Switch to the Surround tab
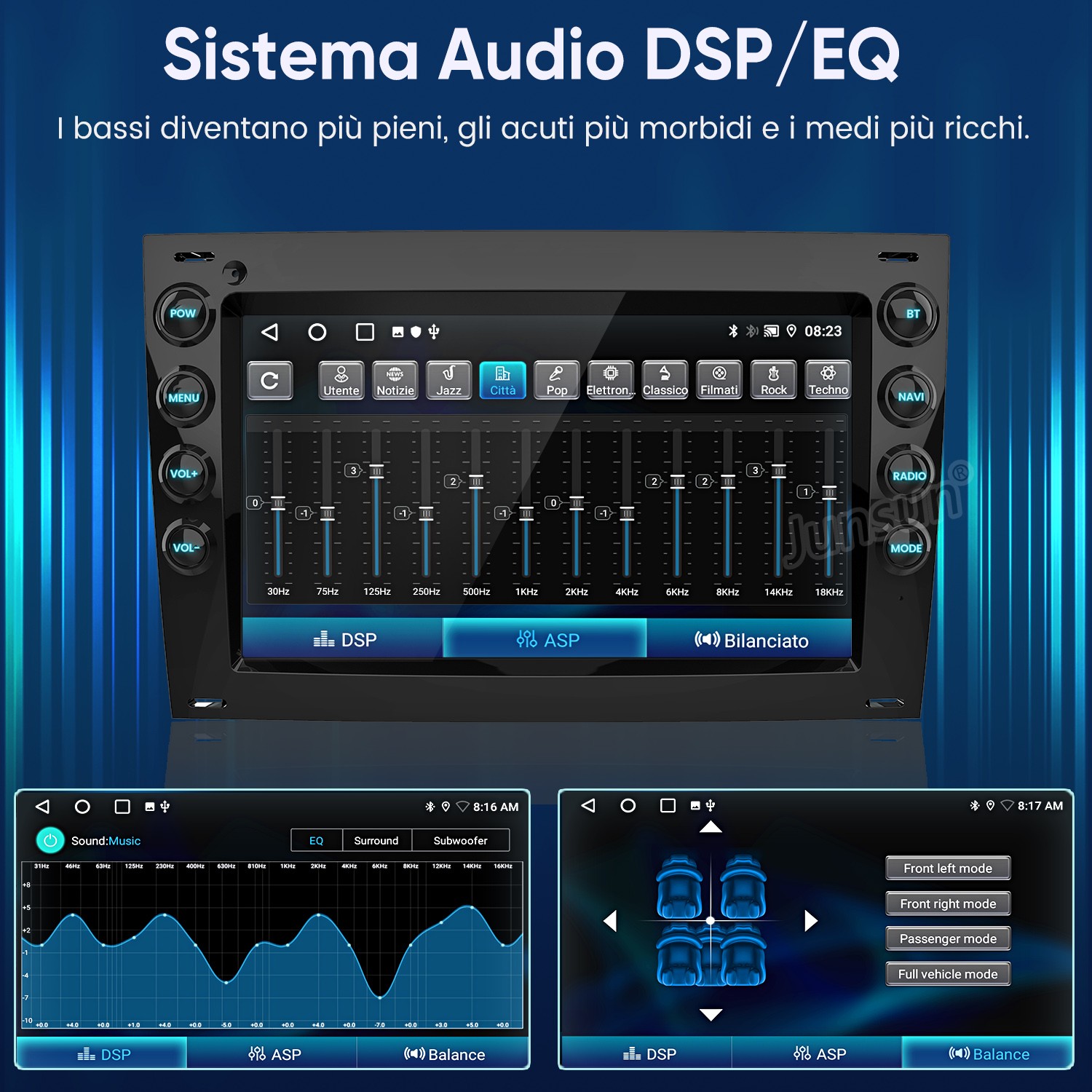Screen dimensions: 1092x1092 (x=376, y=840)
